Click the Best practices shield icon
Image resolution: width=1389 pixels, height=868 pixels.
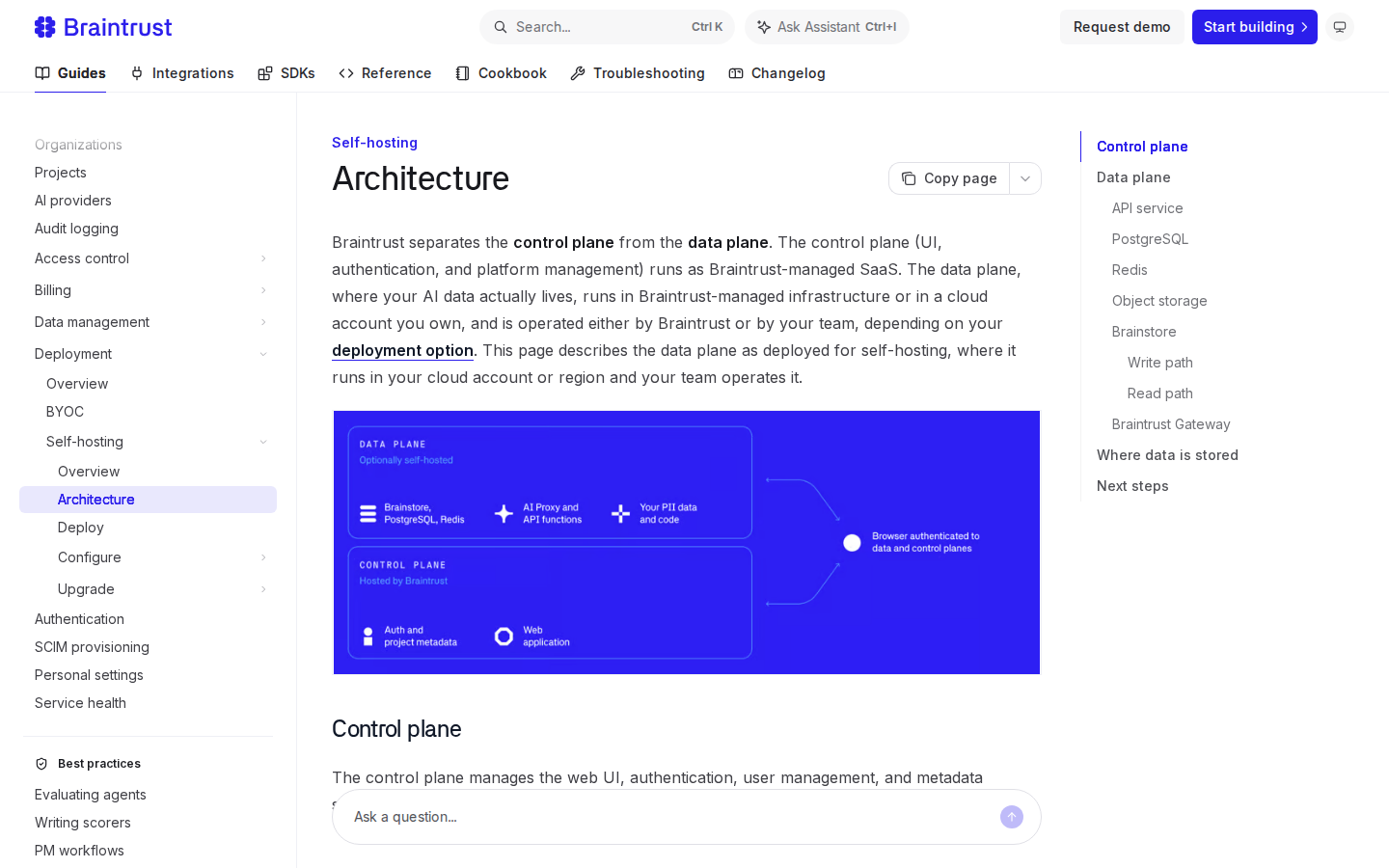[x=41, y=764]
